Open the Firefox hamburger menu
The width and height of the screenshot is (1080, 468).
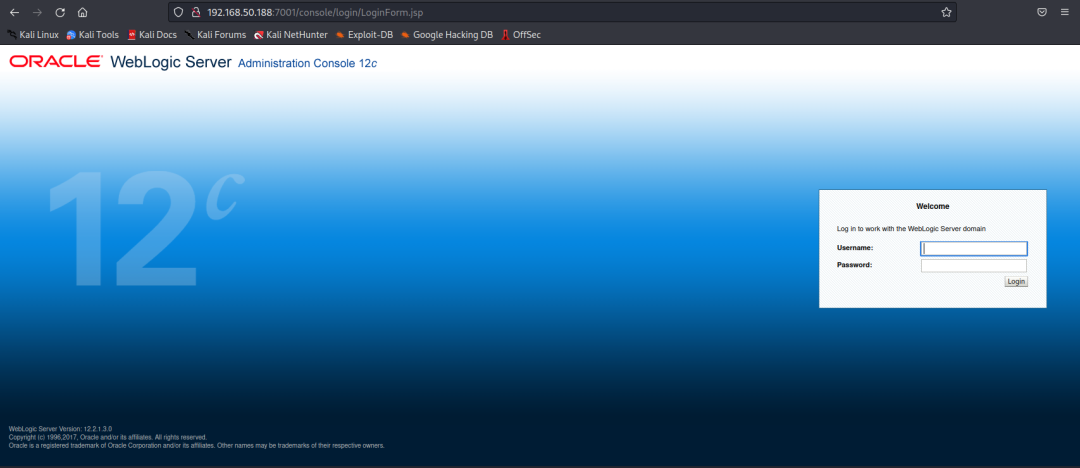[x=1065, y=12]
